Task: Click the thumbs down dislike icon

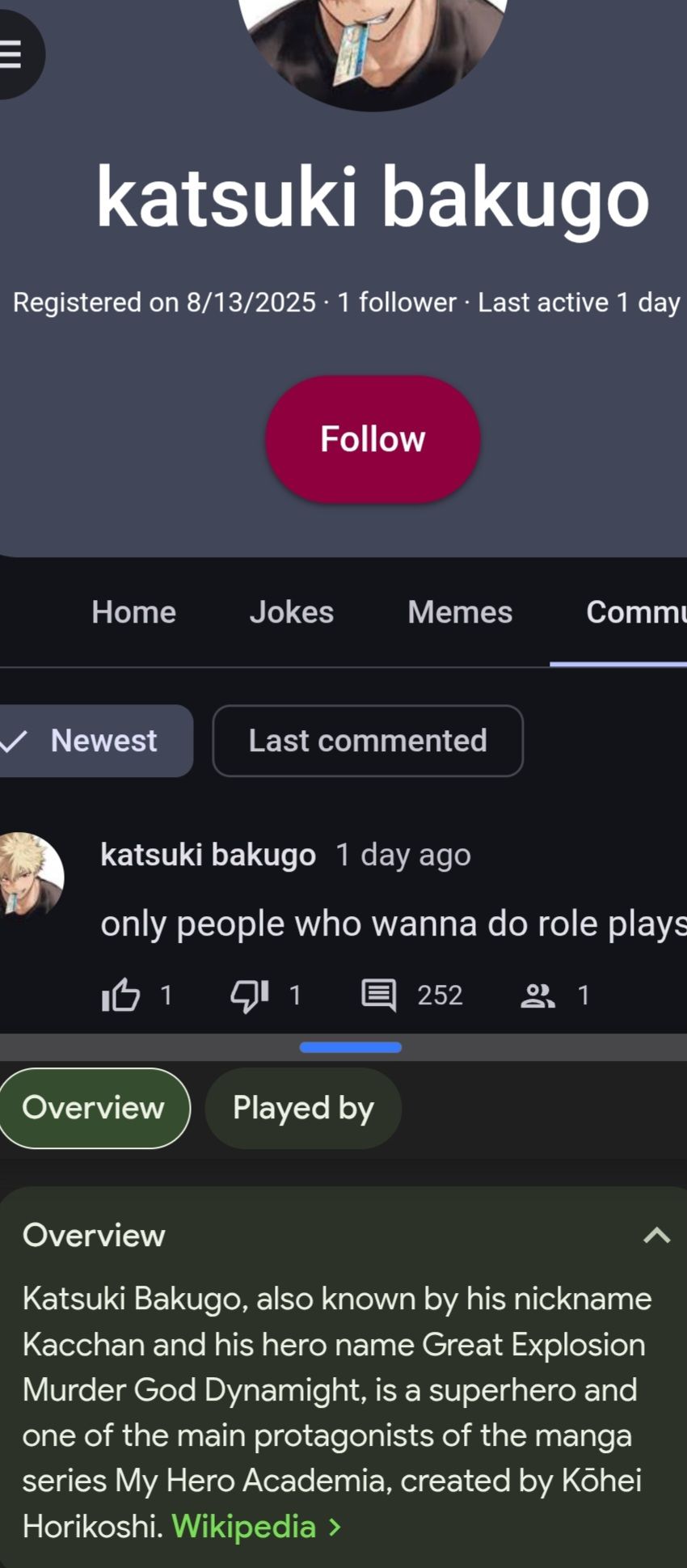Action: (250, 995)
